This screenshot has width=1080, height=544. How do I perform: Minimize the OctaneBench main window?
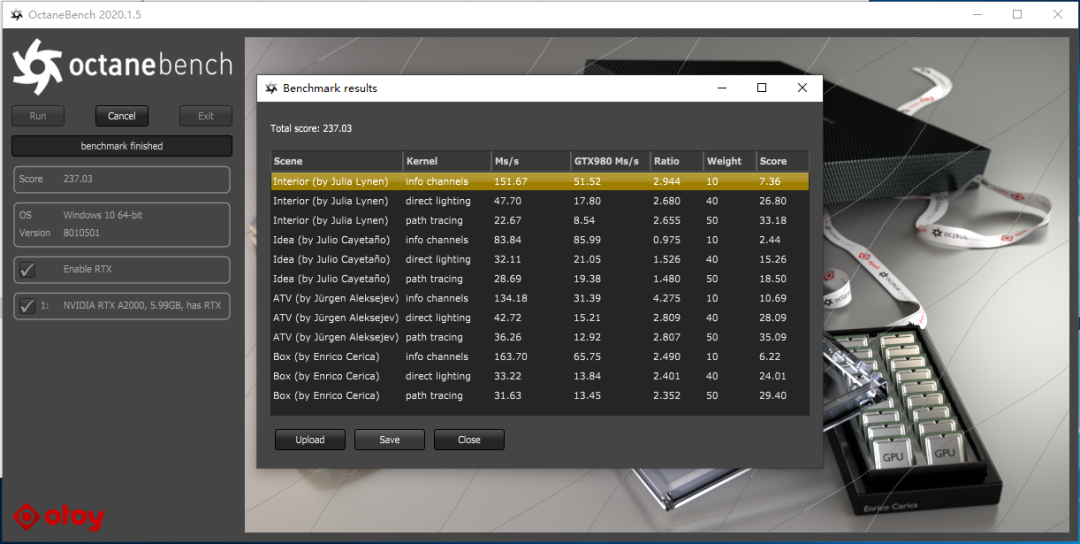(977, 14)
